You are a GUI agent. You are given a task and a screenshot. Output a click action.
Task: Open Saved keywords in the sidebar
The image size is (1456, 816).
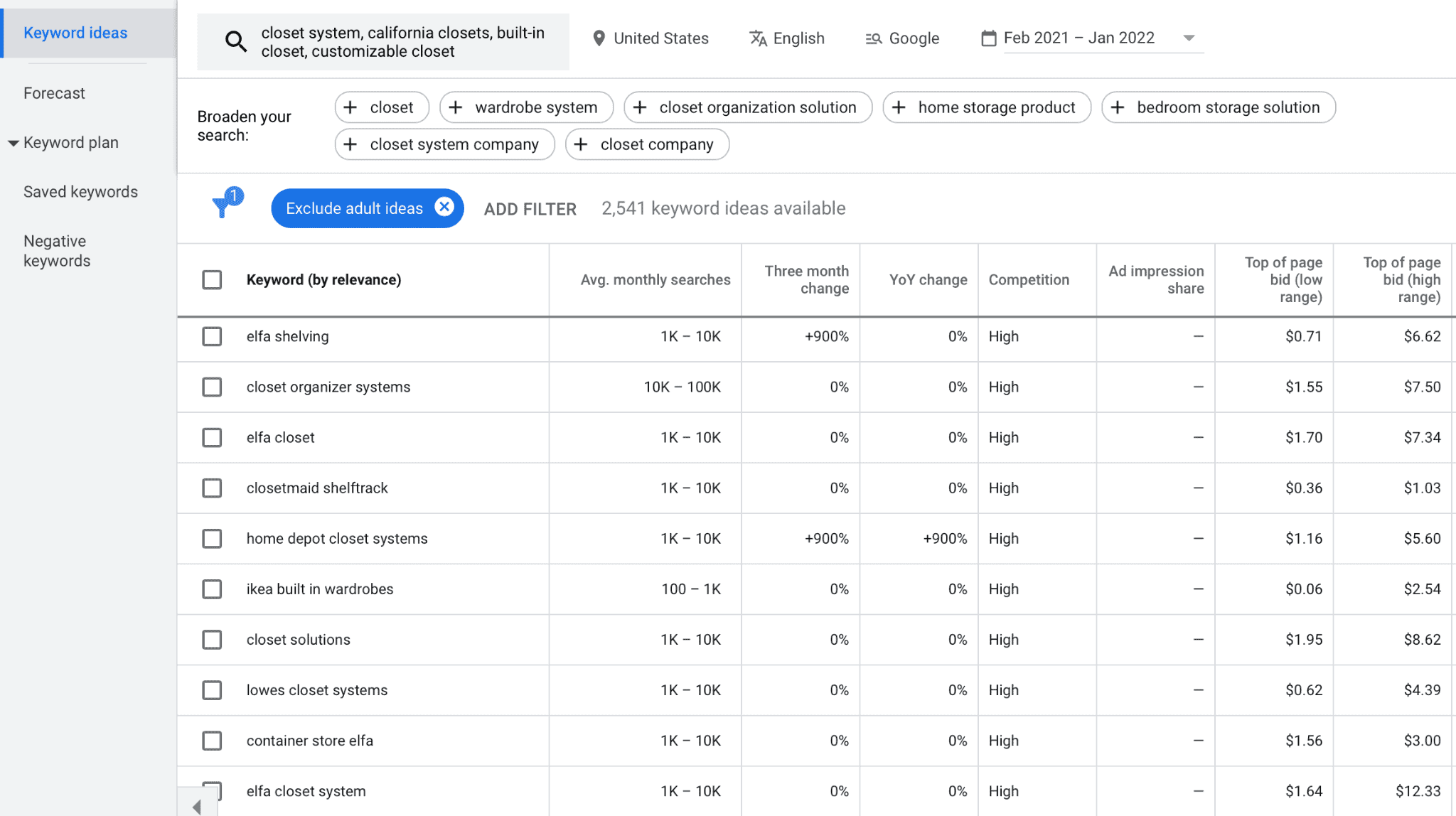pos(80,191)
